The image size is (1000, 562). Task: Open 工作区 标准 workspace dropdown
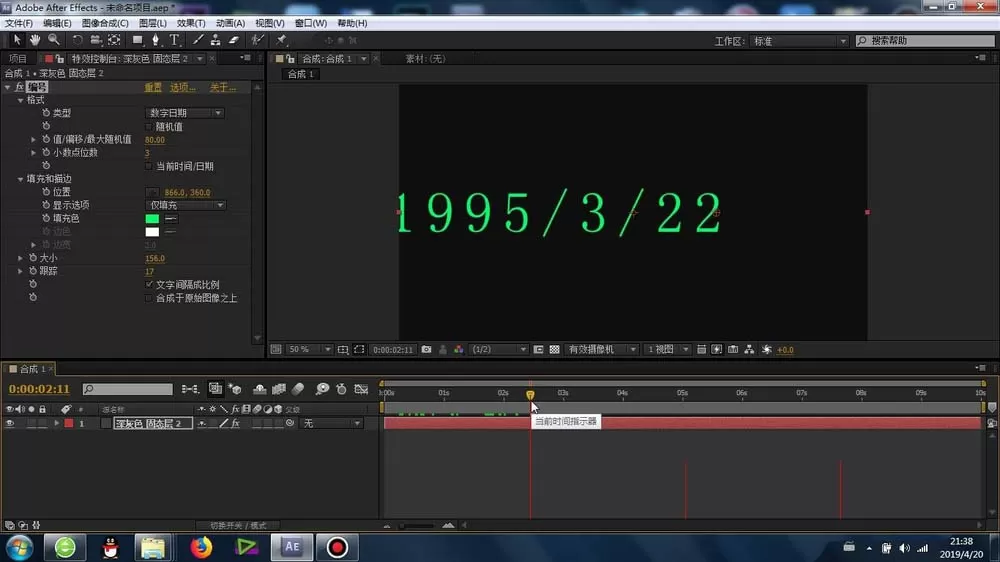coord(798,41)
